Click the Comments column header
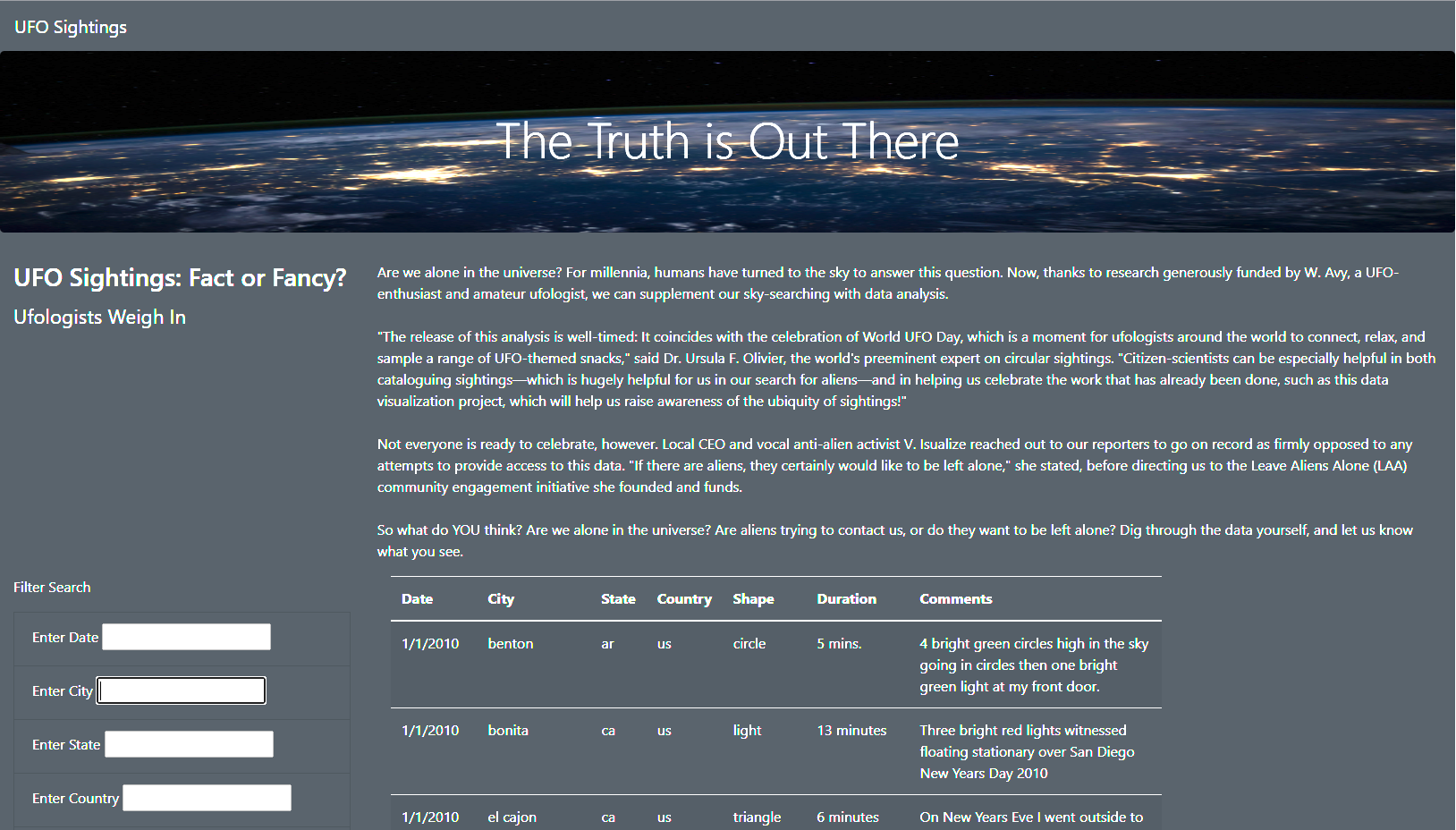 pos(955,598)
